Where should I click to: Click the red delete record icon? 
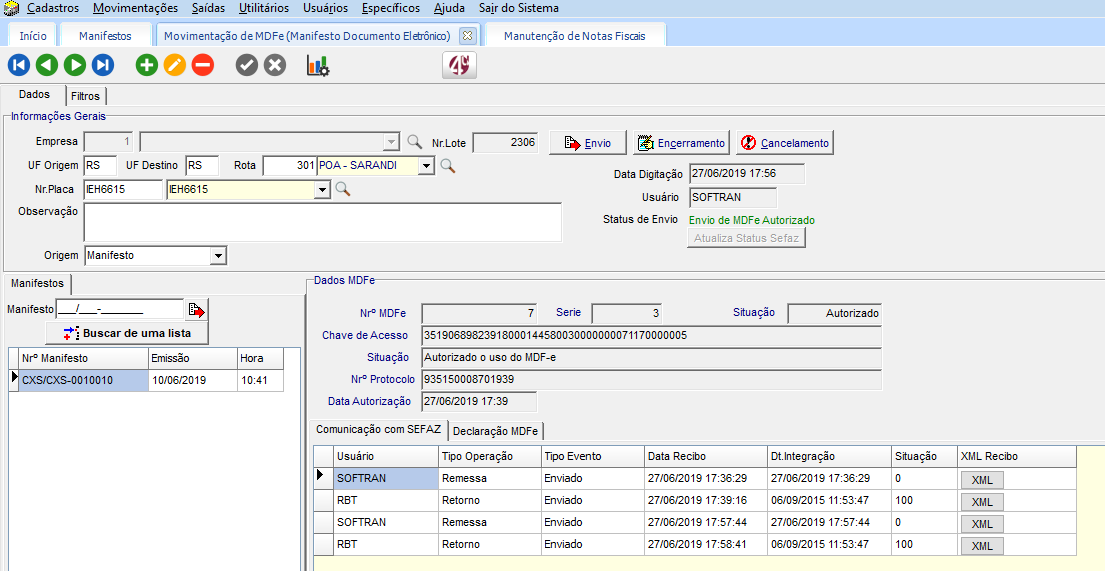(202, 66)
